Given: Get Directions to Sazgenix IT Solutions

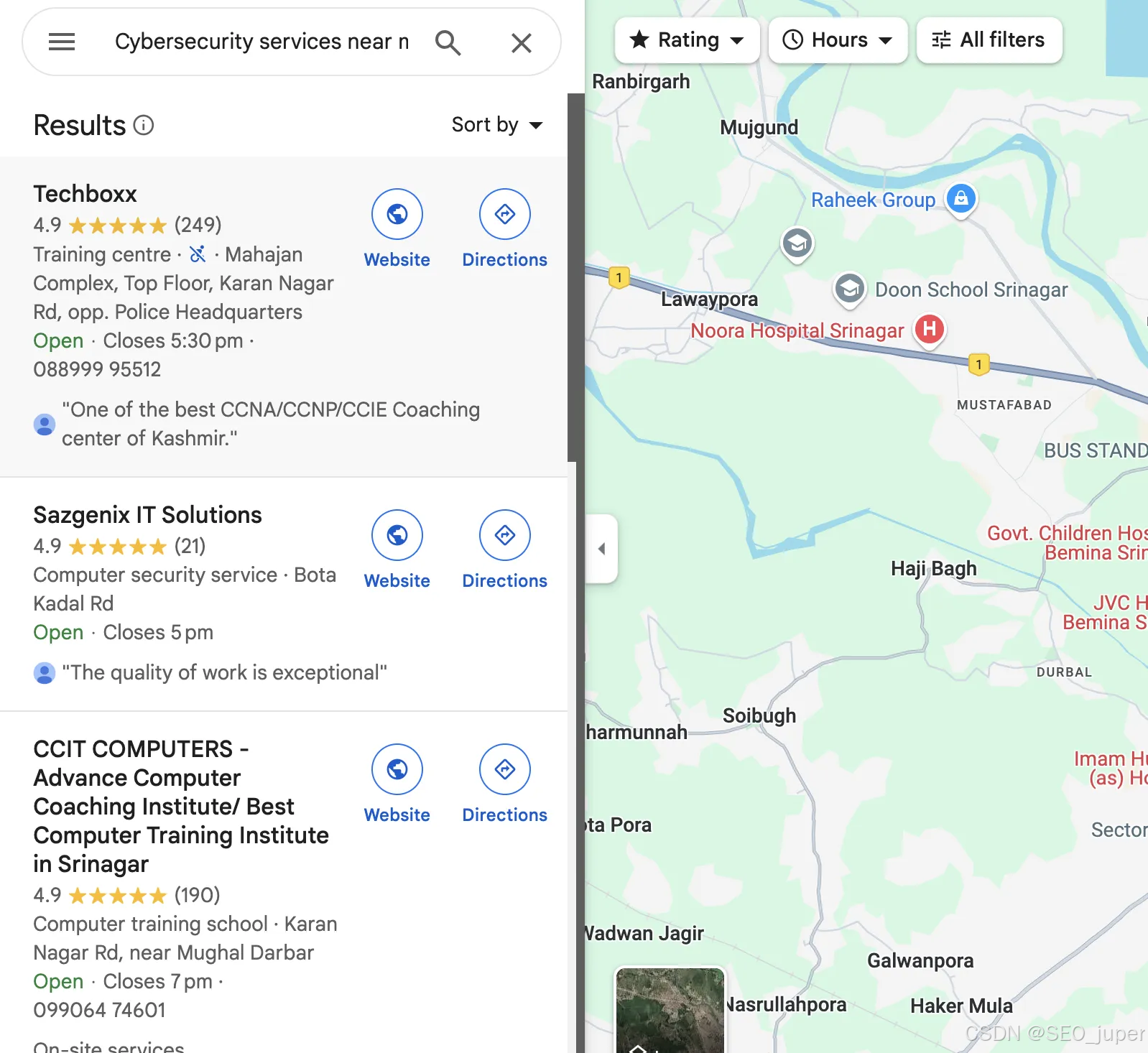Looking at the screenshot, I should tap(505, 535).
